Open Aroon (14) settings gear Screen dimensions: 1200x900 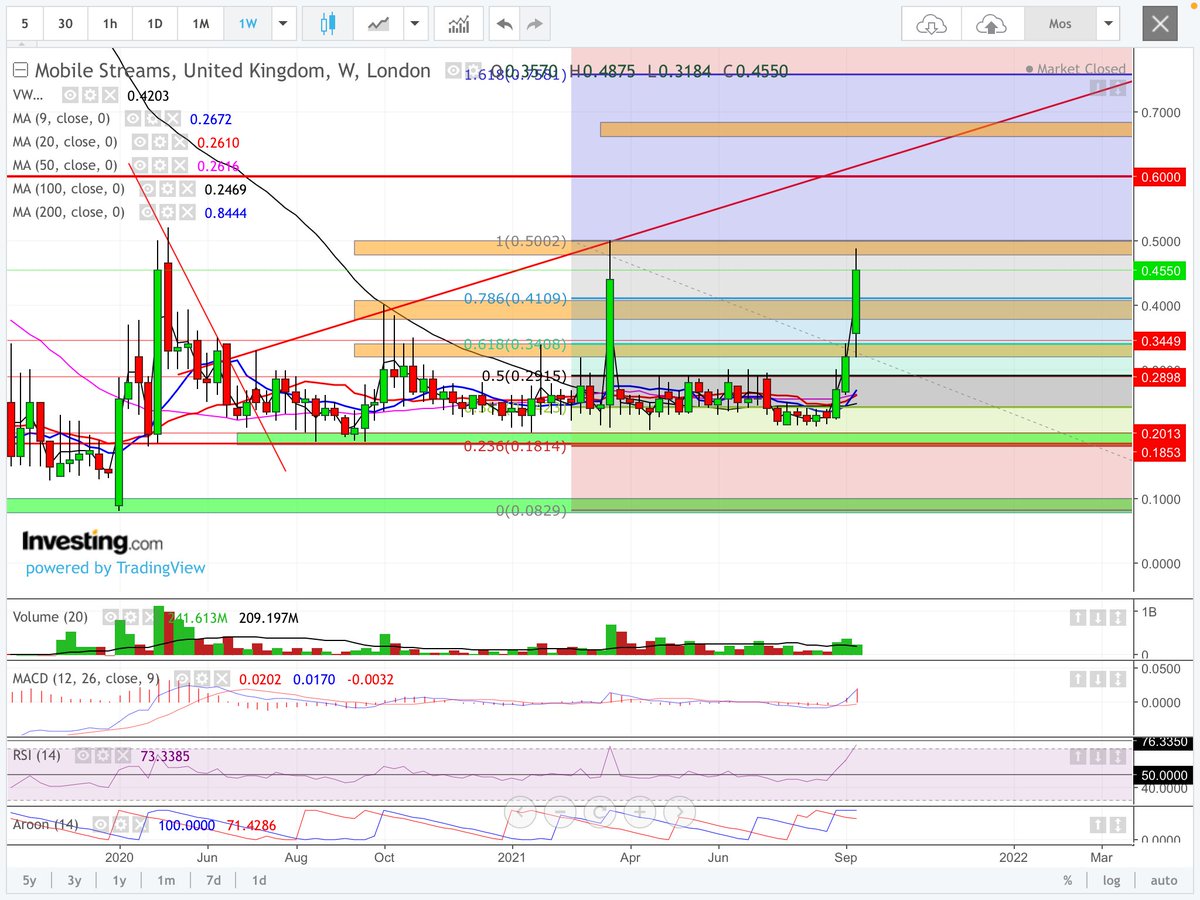pos(120,824)
